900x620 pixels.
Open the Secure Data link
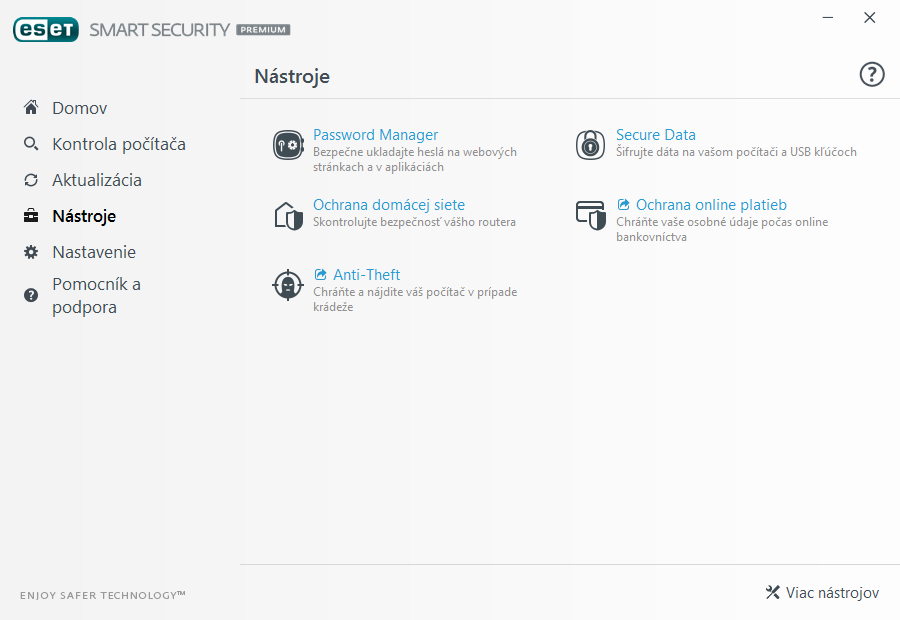655,135
